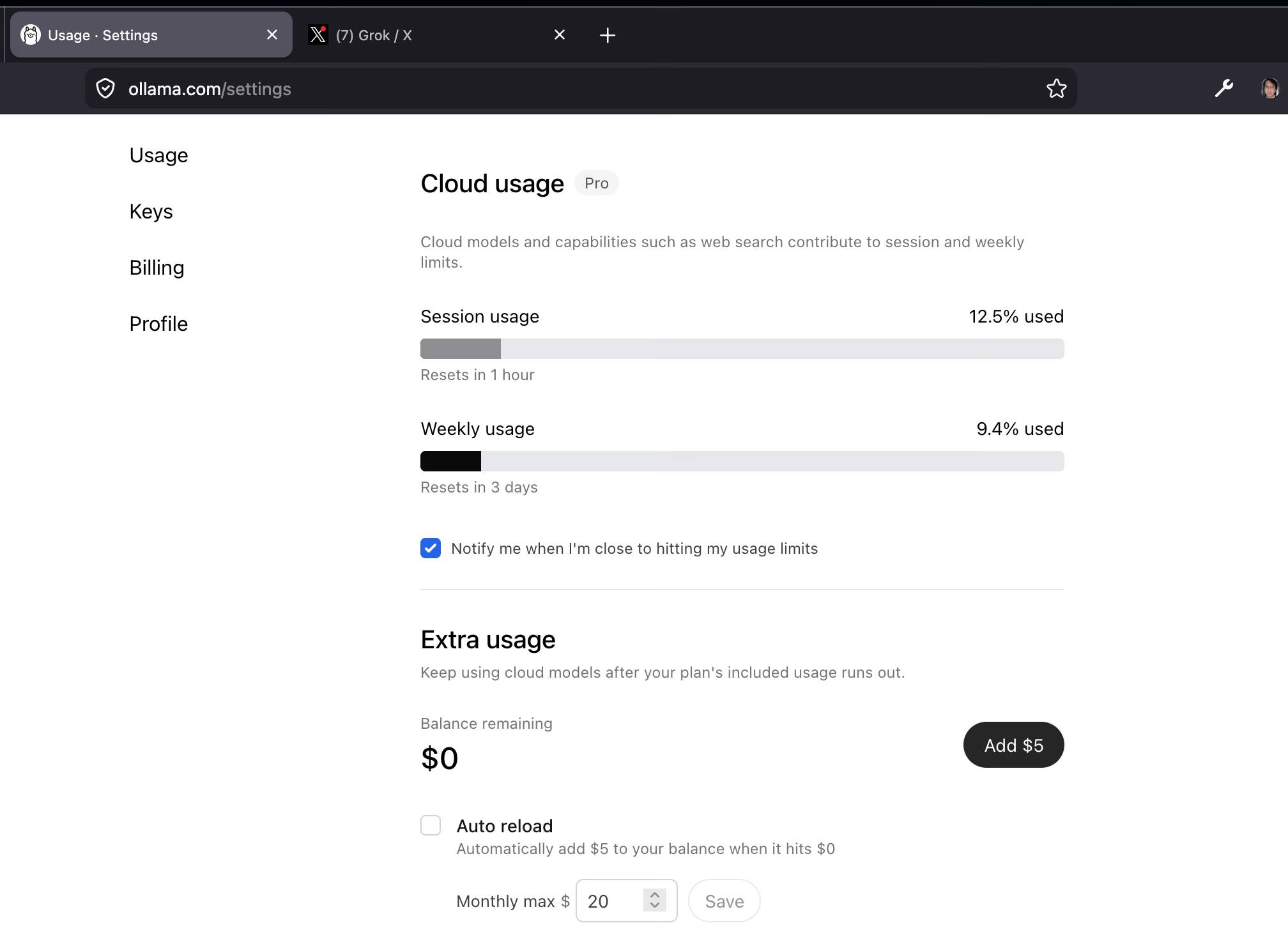The height and width of the screenshot is (930, 1288).
Task: Uncheck the usage limits notification checkbox
Action: tap(431, 548)
